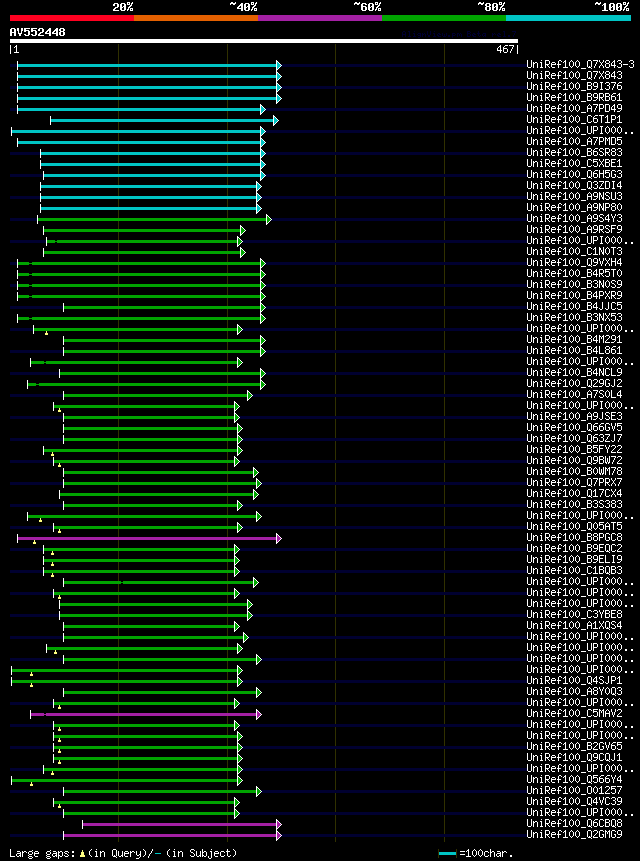Viewport: 640px width, 861px height.
Task: Select the UniRef100_Q66GV5 label
Action: coord(575,427)
